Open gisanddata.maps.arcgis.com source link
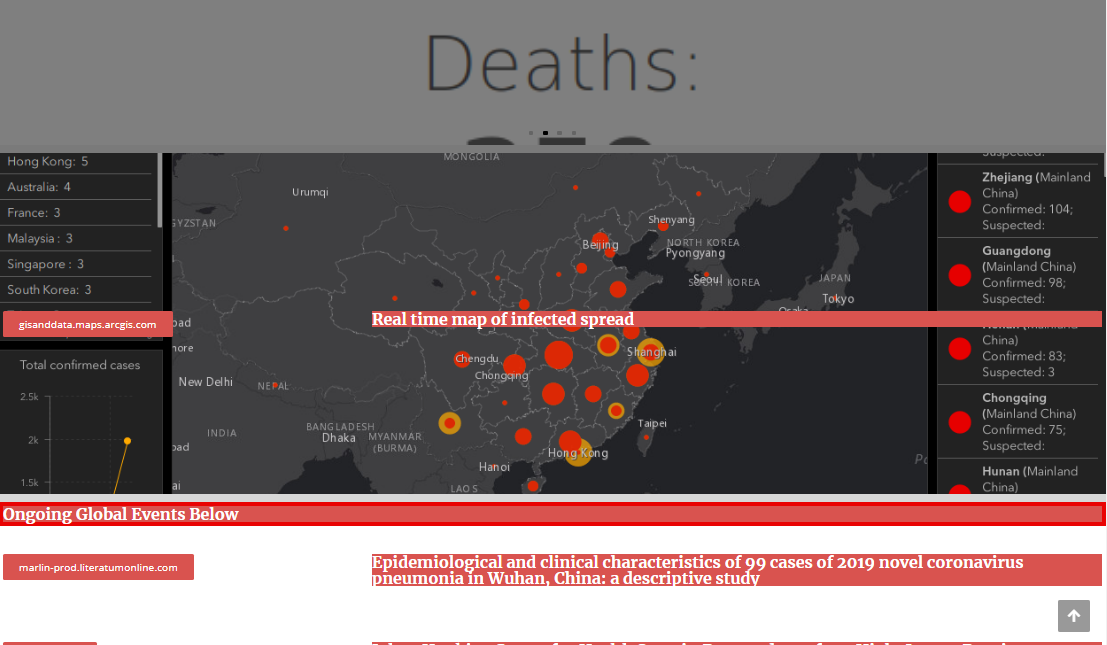This screenshot has width=1107, height=645. click(x=88, y=325)
